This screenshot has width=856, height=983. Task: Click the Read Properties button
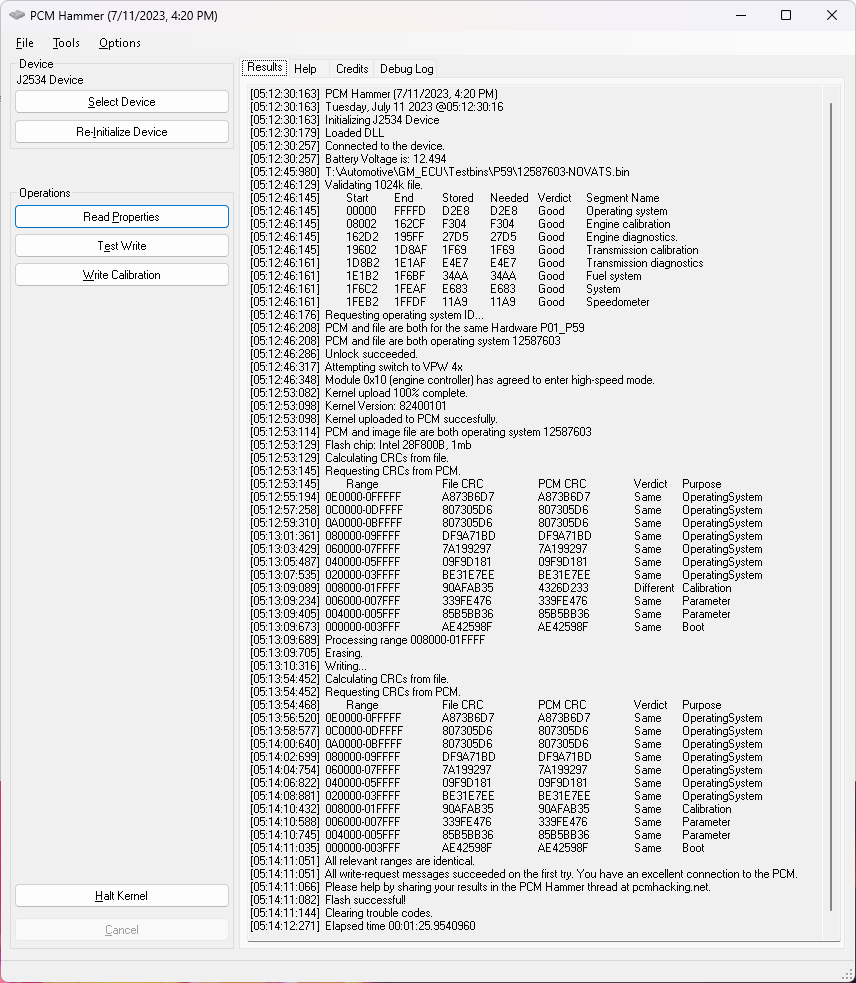pos(122,216)
